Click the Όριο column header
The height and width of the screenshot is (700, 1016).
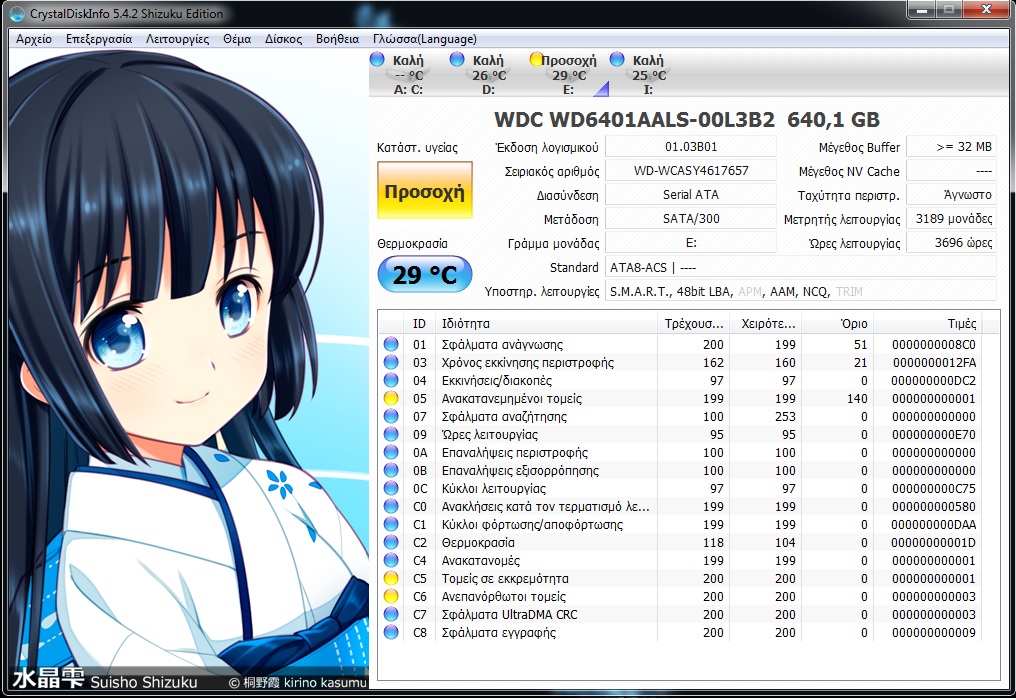click(x=837, y=323)
